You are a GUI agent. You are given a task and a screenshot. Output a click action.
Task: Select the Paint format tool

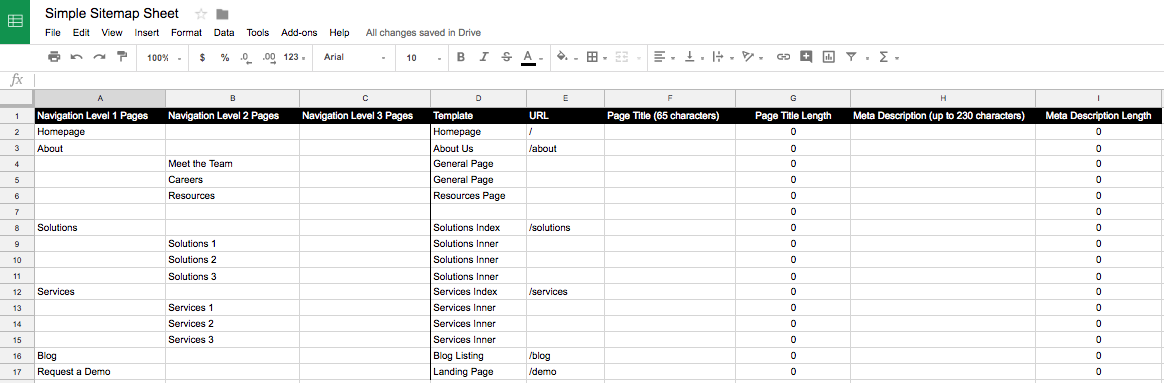click(122, 57)
